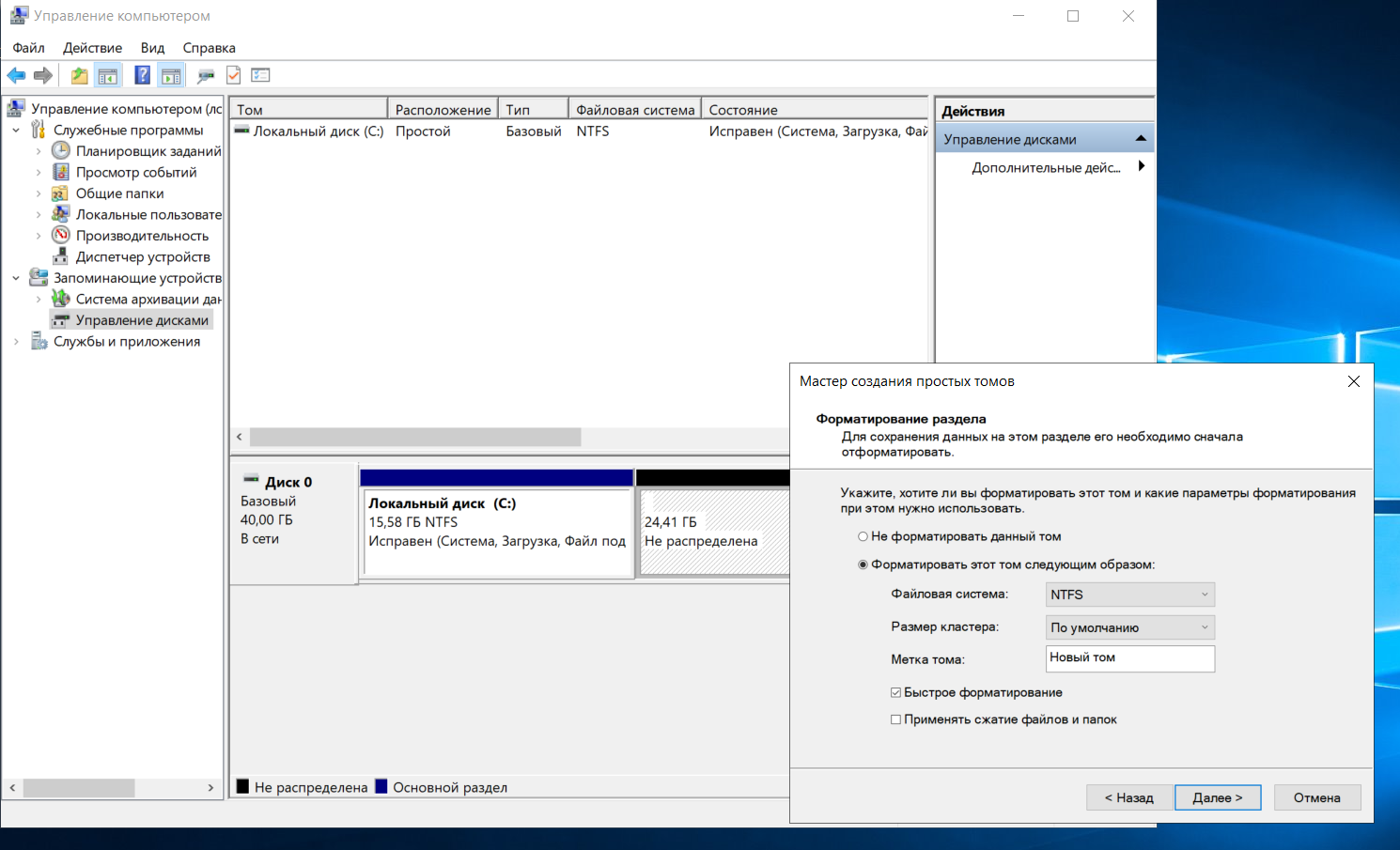
Task: Sort by the Тип column header
Action: pyautogui.click(x=534, y=110)
